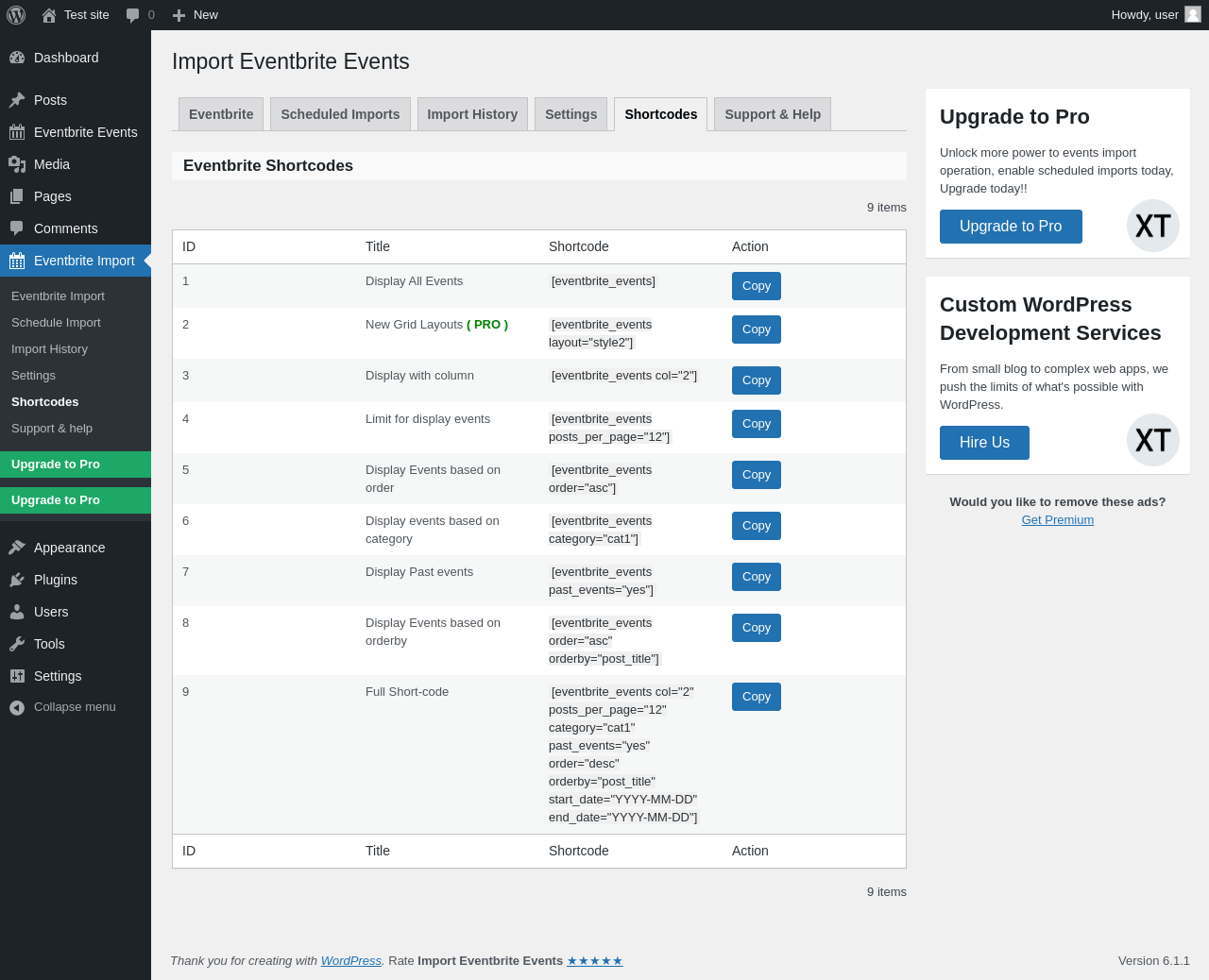This screenshot has height=980, width=1209.
Task: Click the Media icon in sidebar
Action: [17, 164]
